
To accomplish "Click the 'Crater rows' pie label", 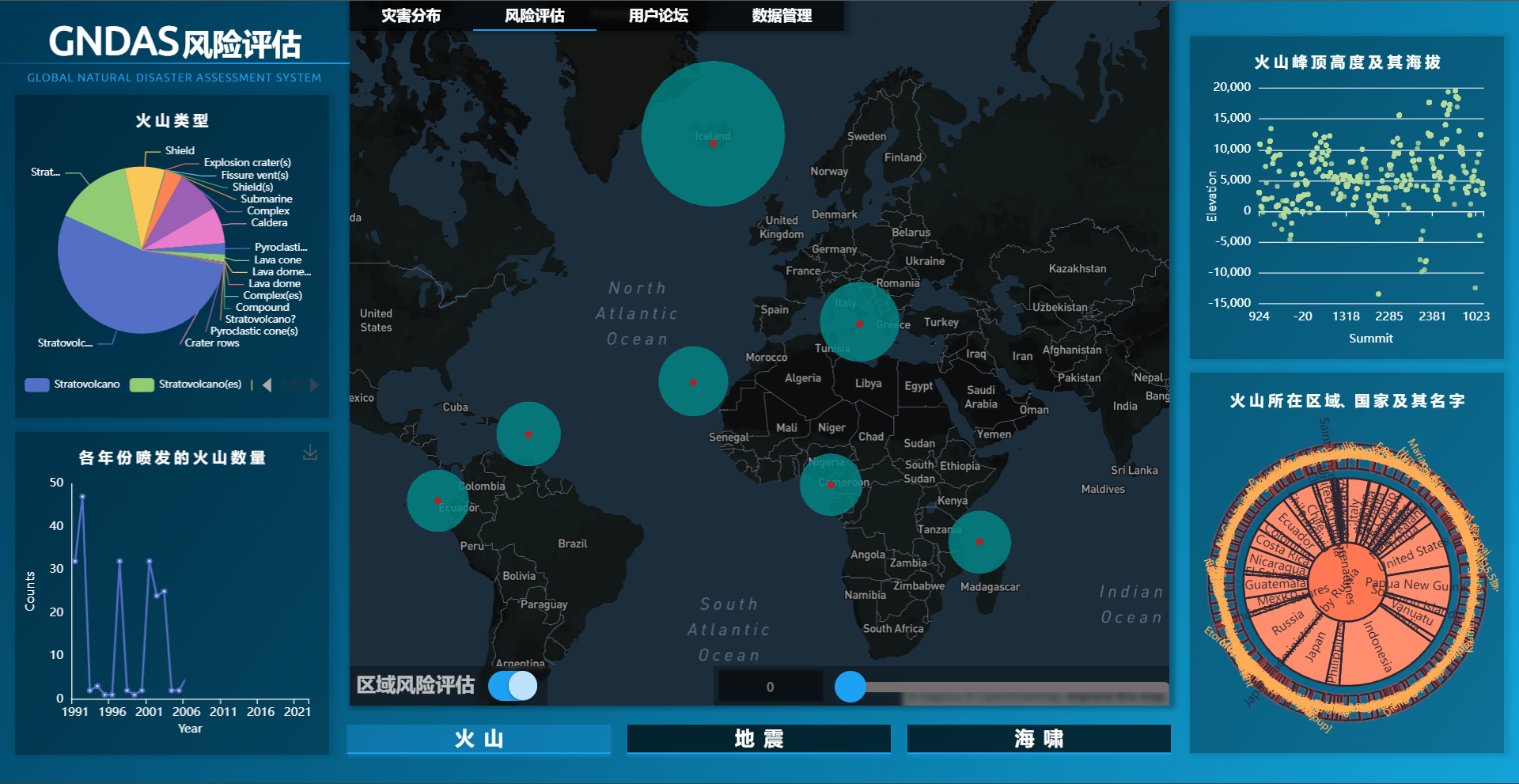I will (212, 343).
